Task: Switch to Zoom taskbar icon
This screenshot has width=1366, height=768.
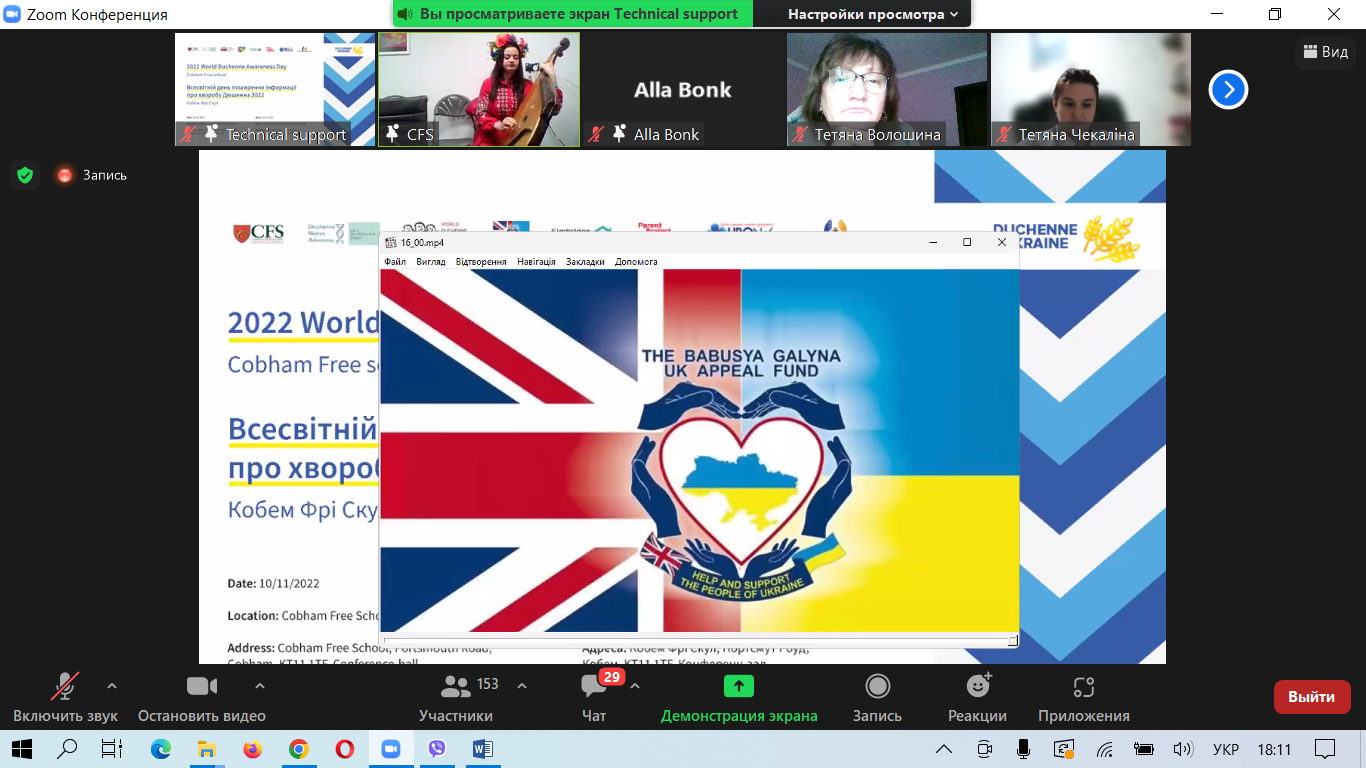Action: (390, 748)
